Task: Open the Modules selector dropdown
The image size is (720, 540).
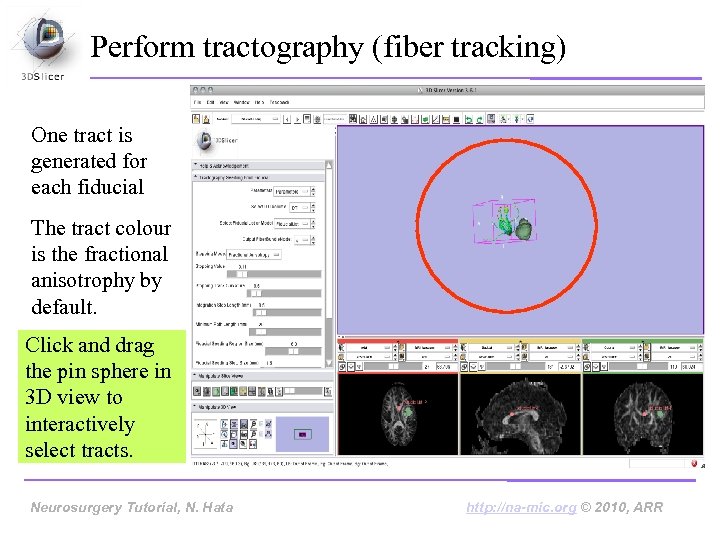Action: click(x=255, y=119)
